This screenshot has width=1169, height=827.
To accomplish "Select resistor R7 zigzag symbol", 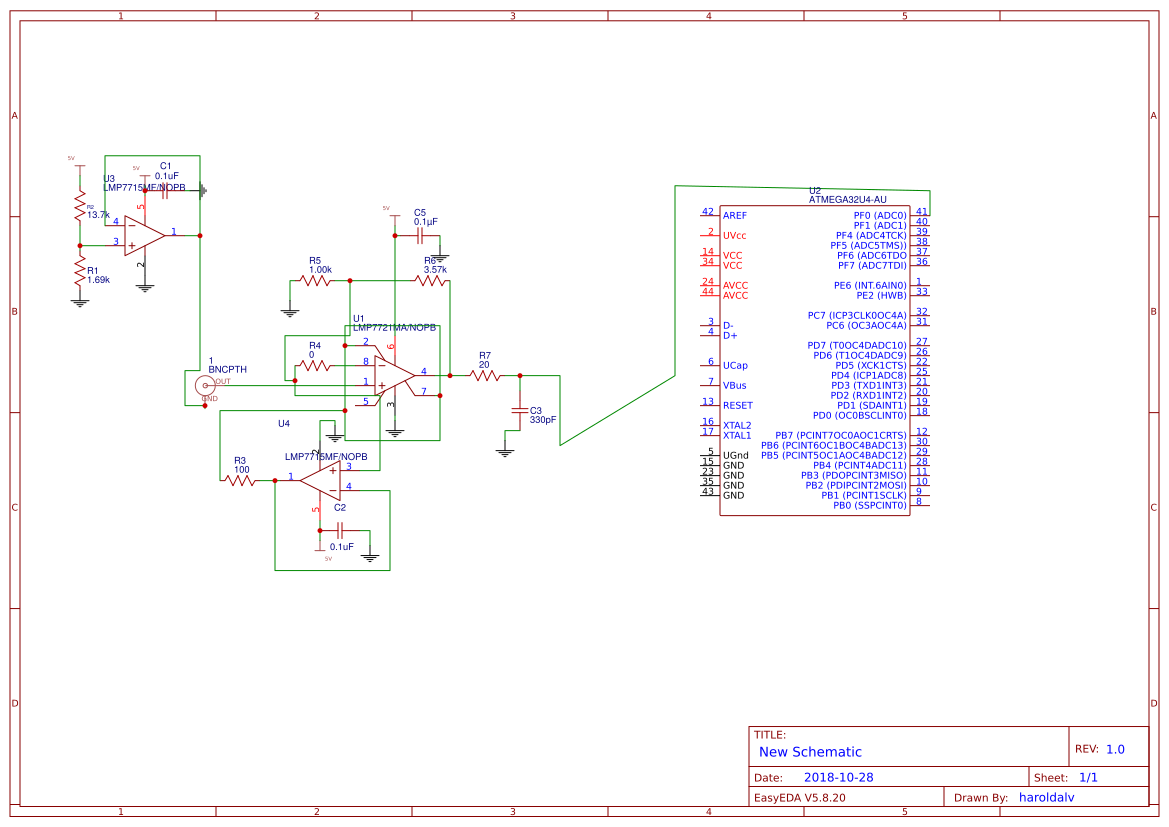I will 485,375.
